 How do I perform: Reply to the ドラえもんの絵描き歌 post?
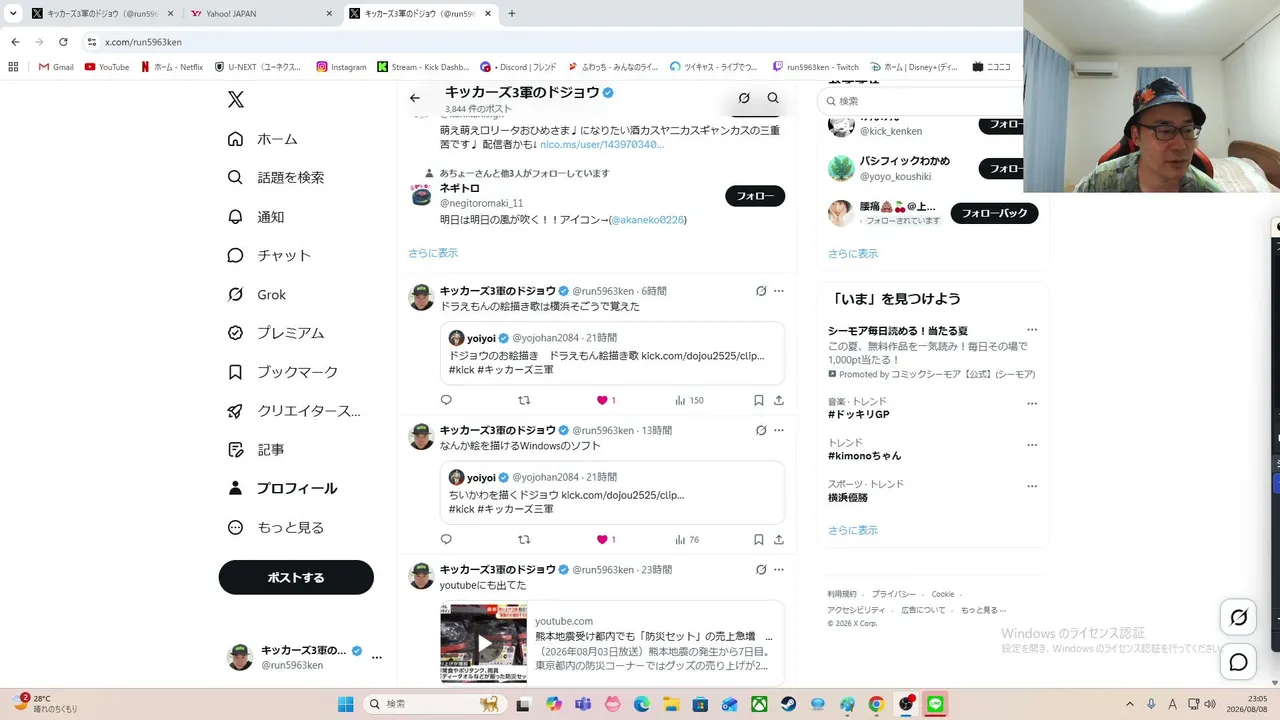446,400
